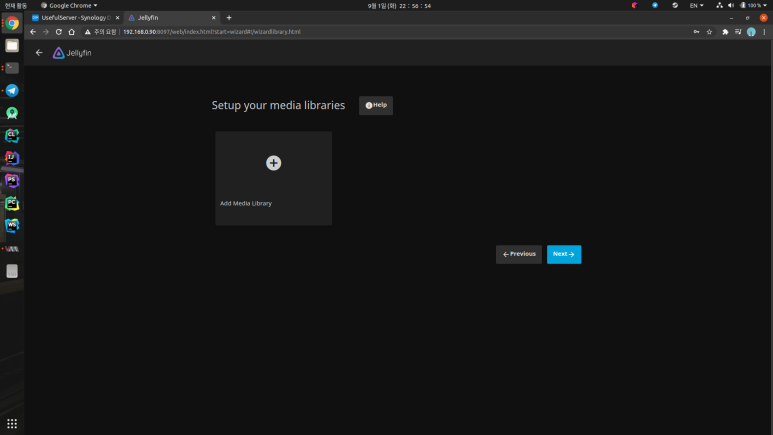773x435 pixels.
Task: Launch PyCharm from the dock
Action: point(12,203)
